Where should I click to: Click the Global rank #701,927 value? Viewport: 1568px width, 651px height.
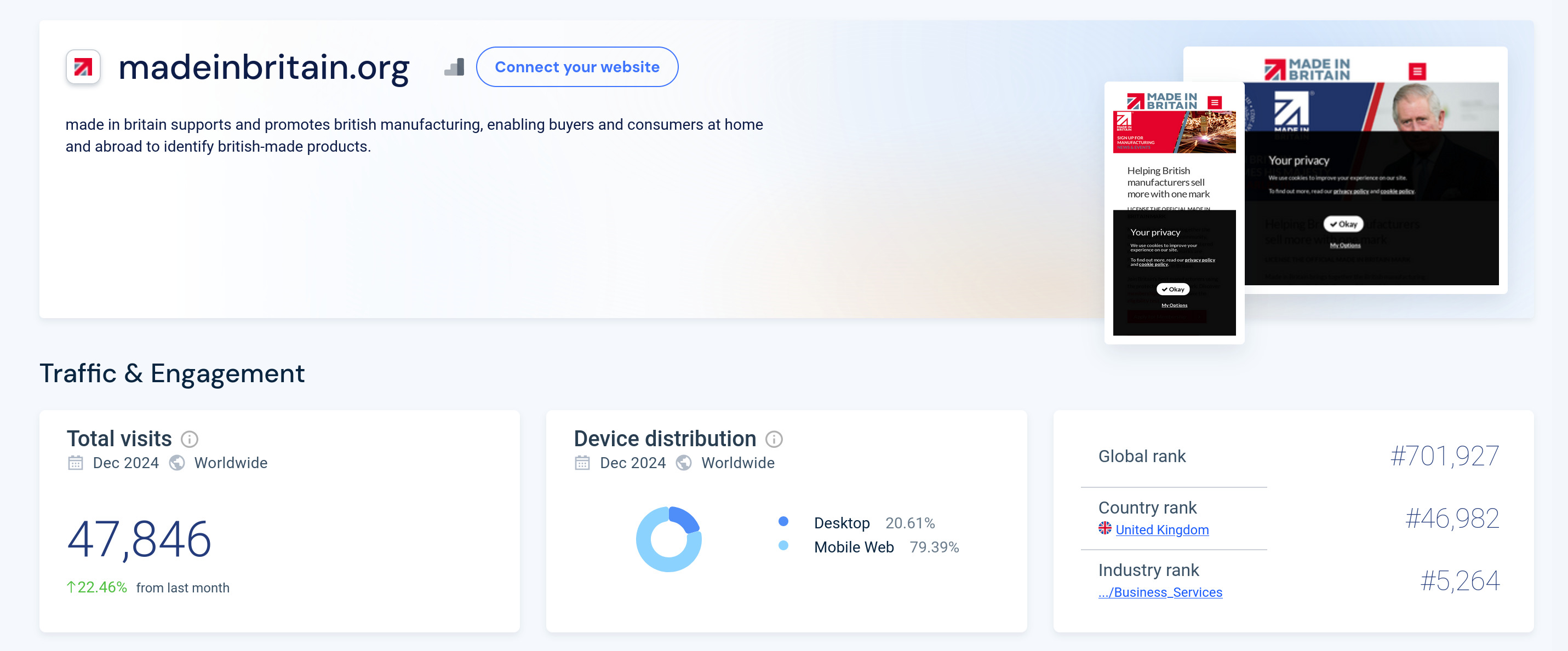(x=1444, y=456)
